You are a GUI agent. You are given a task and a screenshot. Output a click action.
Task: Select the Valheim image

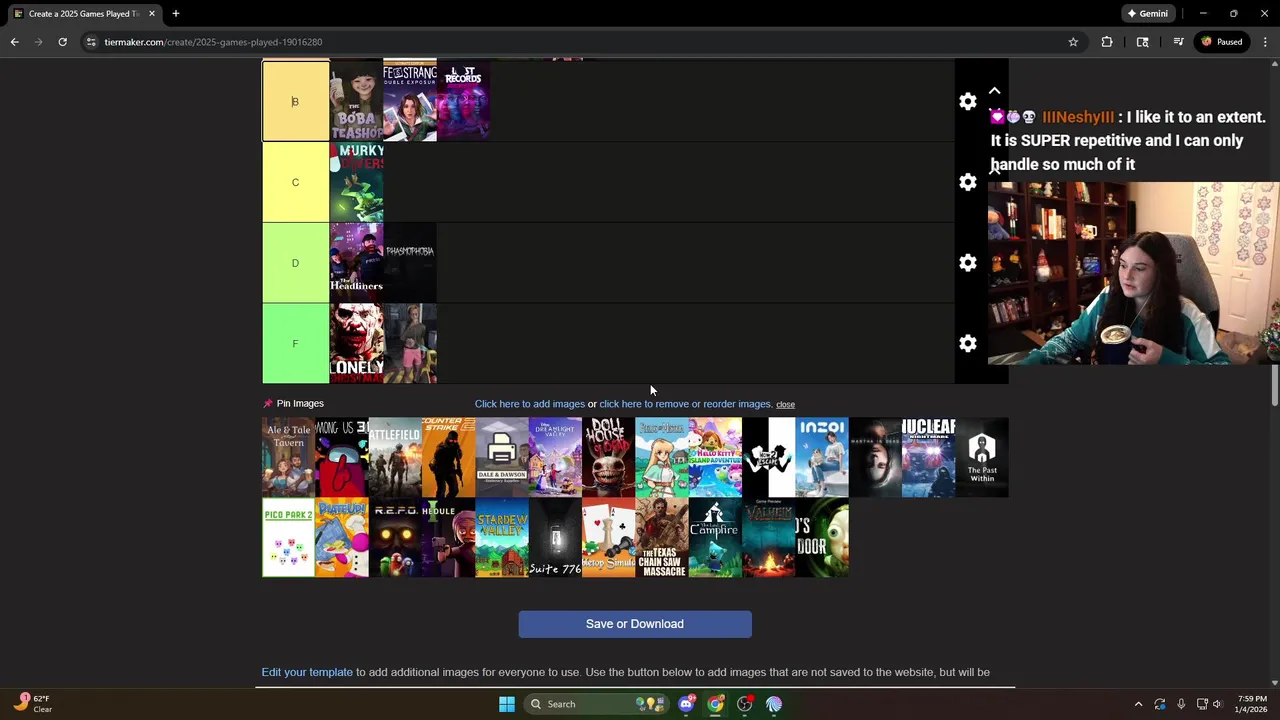click(768, 538)
